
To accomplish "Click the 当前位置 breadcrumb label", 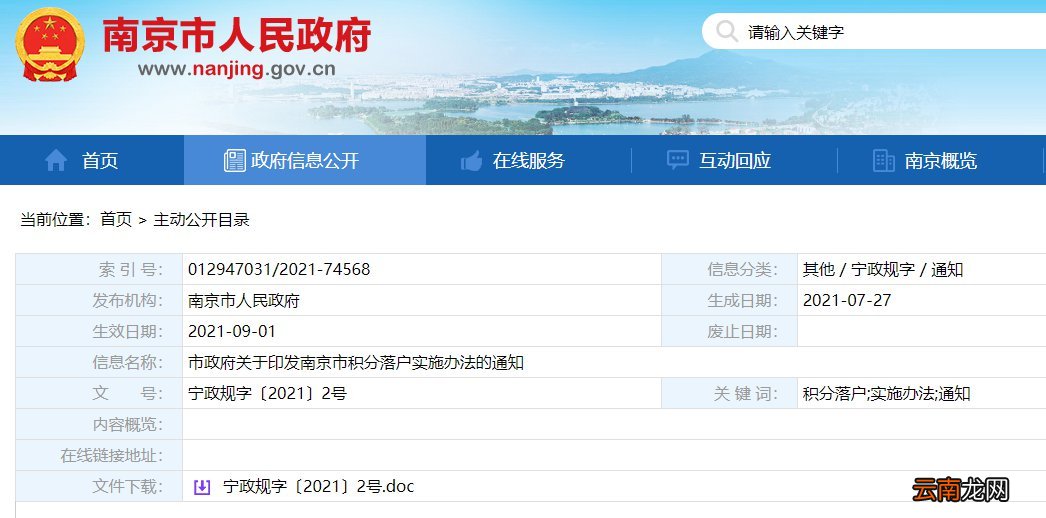I will 55,219.
